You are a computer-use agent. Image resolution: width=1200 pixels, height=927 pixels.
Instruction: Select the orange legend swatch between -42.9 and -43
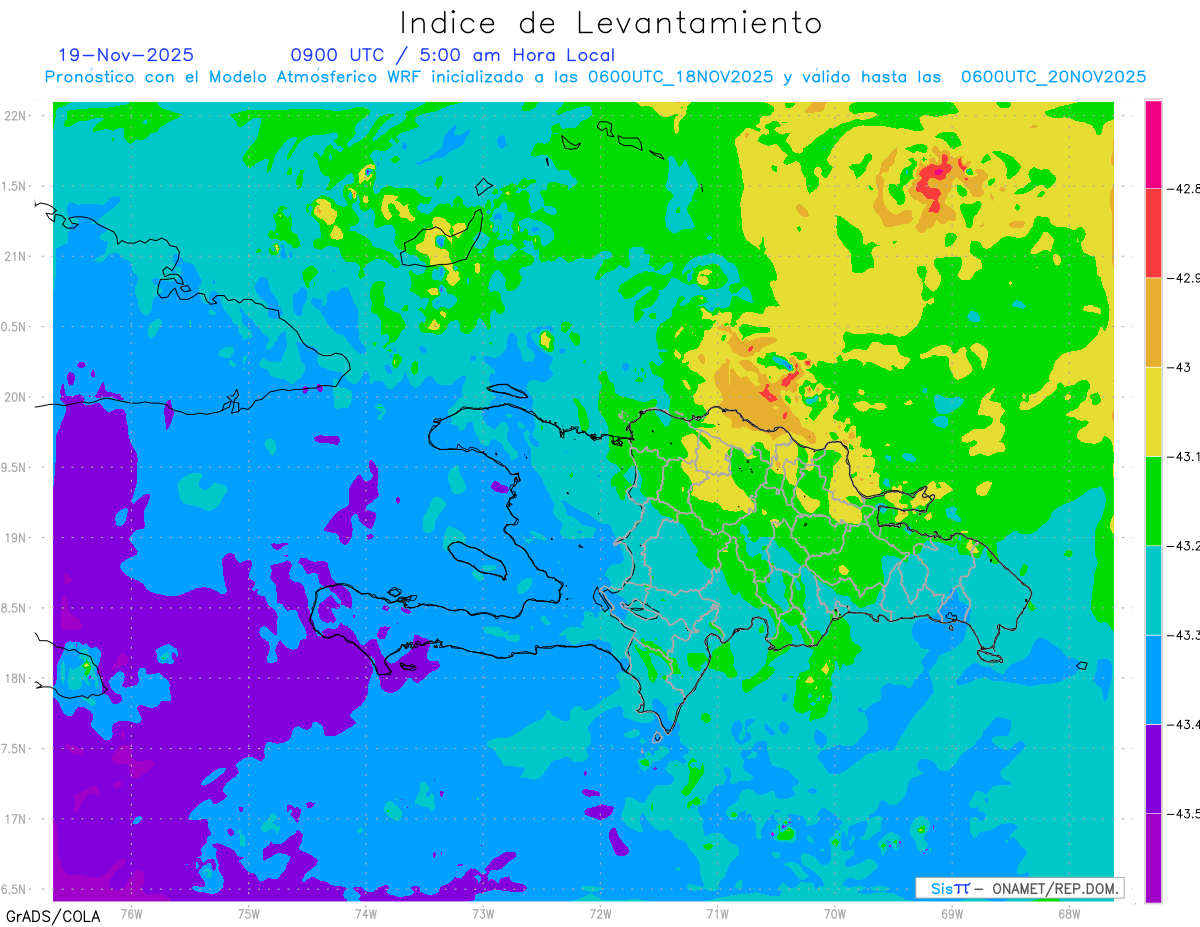(1154, 322)
